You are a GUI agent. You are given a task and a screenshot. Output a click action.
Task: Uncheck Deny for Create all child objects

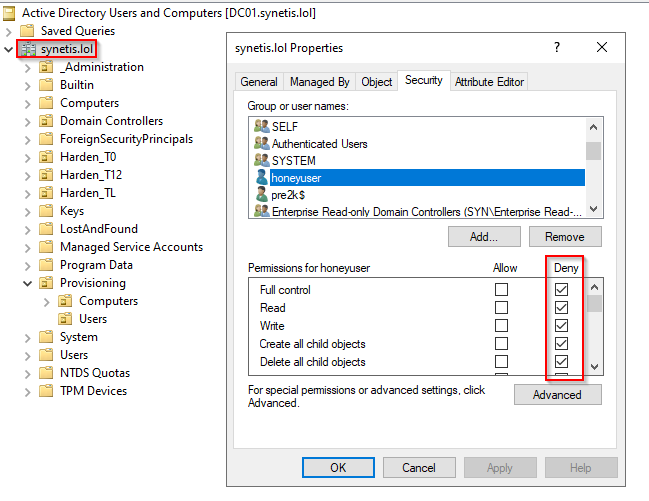tap(561, 344)
